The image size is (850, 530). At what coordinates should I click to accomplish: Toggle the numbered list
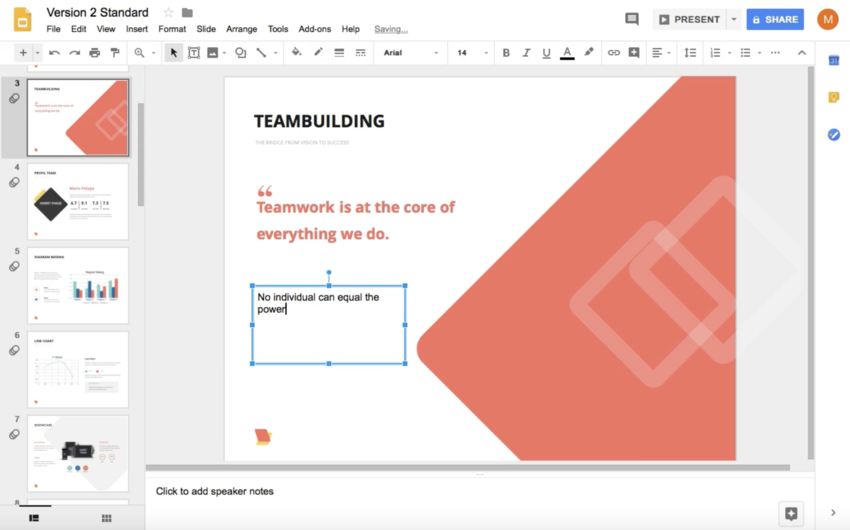(716, 53)
